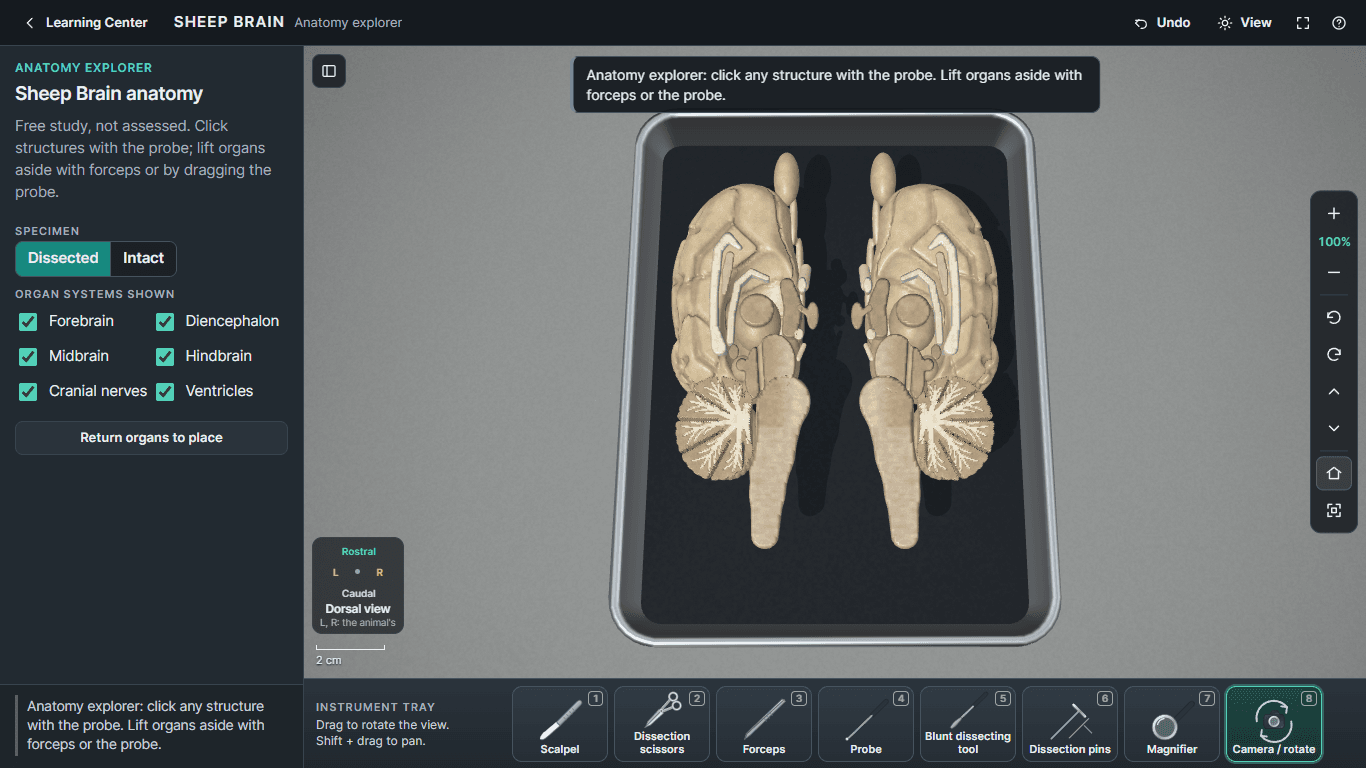Image resolution: width=1366 pixels, height=768 pixels.
Task: Click the 100% zoom level text
Action: point(1334,242)
